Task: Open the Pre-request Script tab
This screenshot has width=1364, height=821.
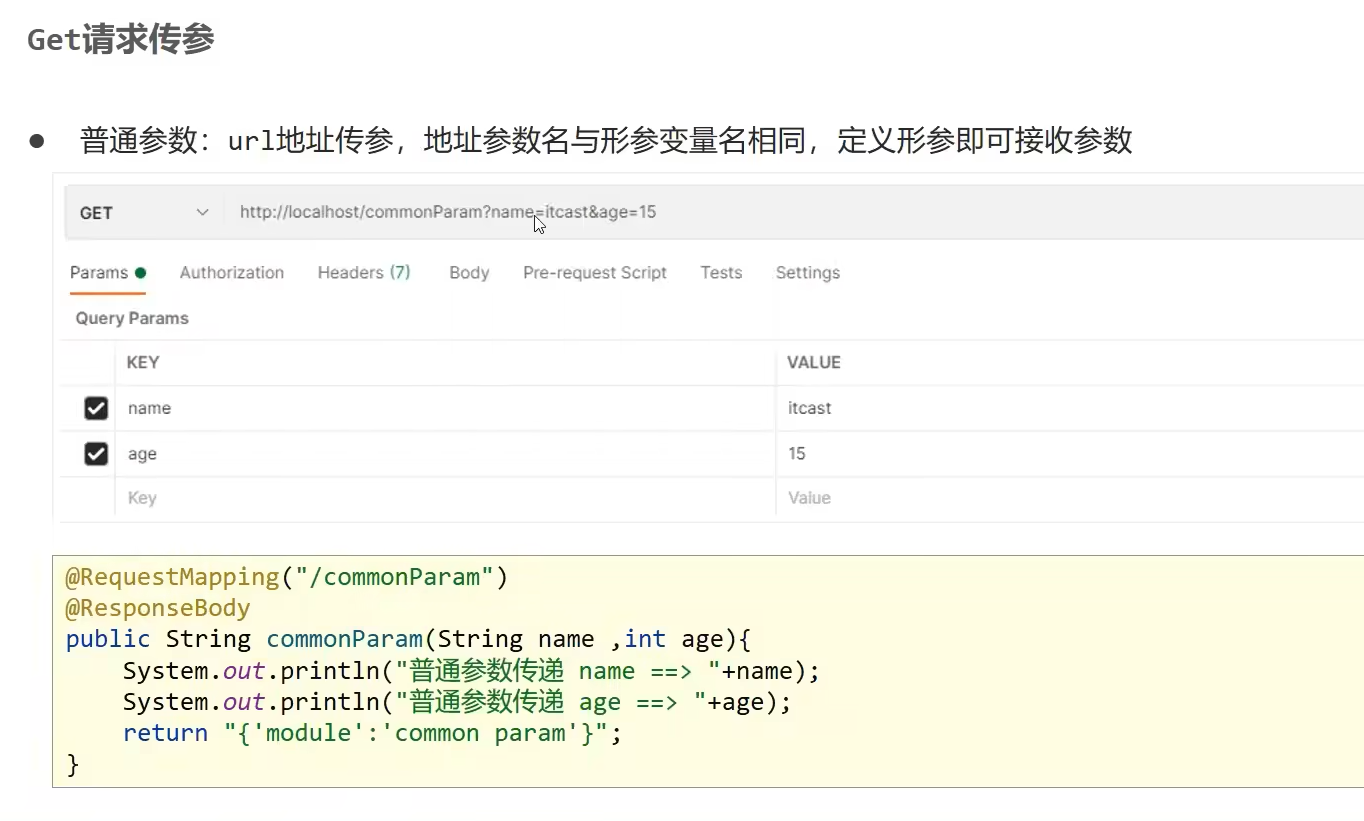Action: [594, 272]
